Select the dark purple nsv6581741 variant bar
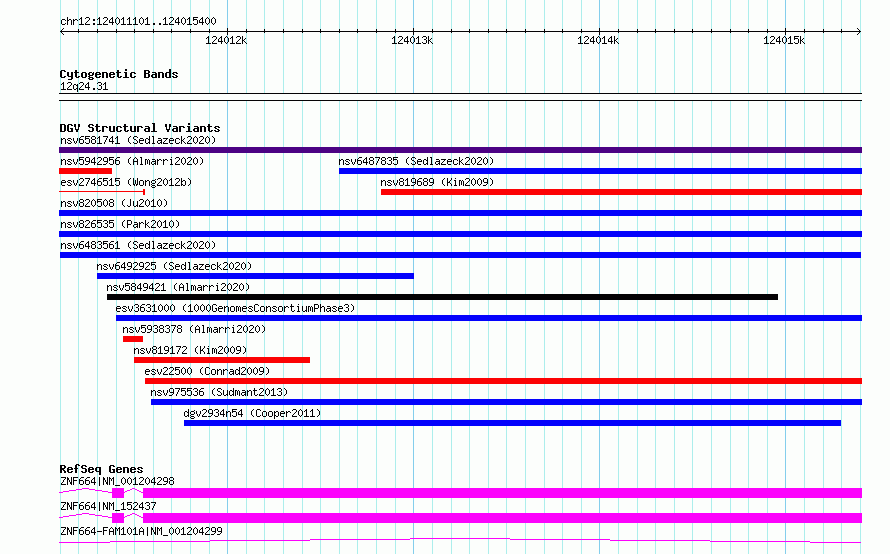890x554 pixels. coord(460,150)
